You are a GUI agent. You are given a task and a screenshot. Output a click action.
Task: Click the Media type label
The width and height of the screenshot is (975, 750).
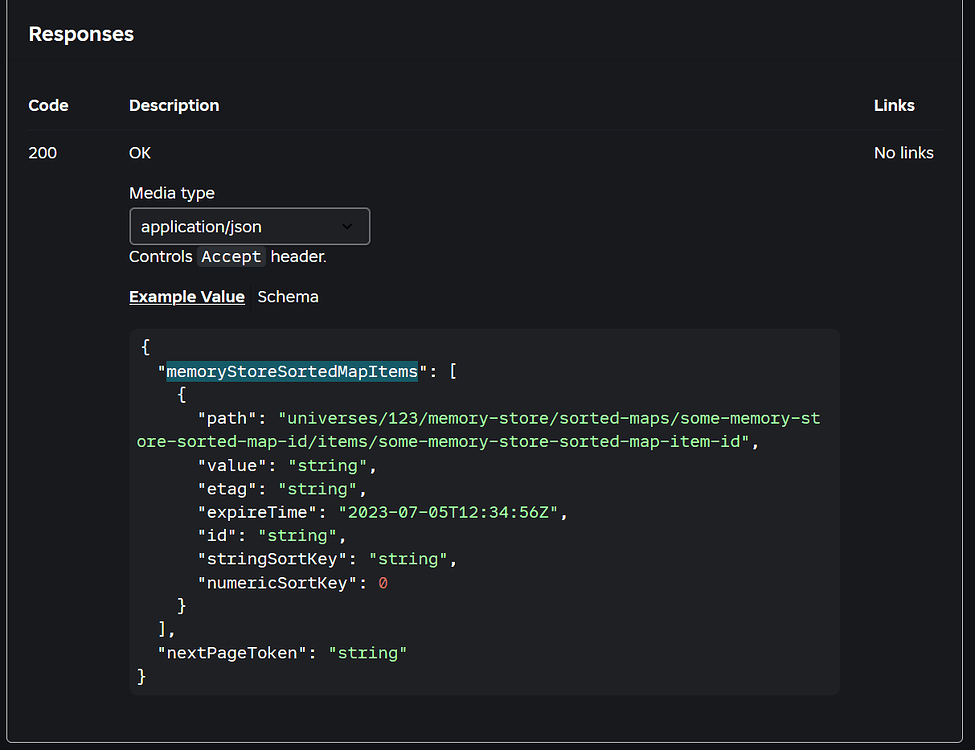coord(172,193)
